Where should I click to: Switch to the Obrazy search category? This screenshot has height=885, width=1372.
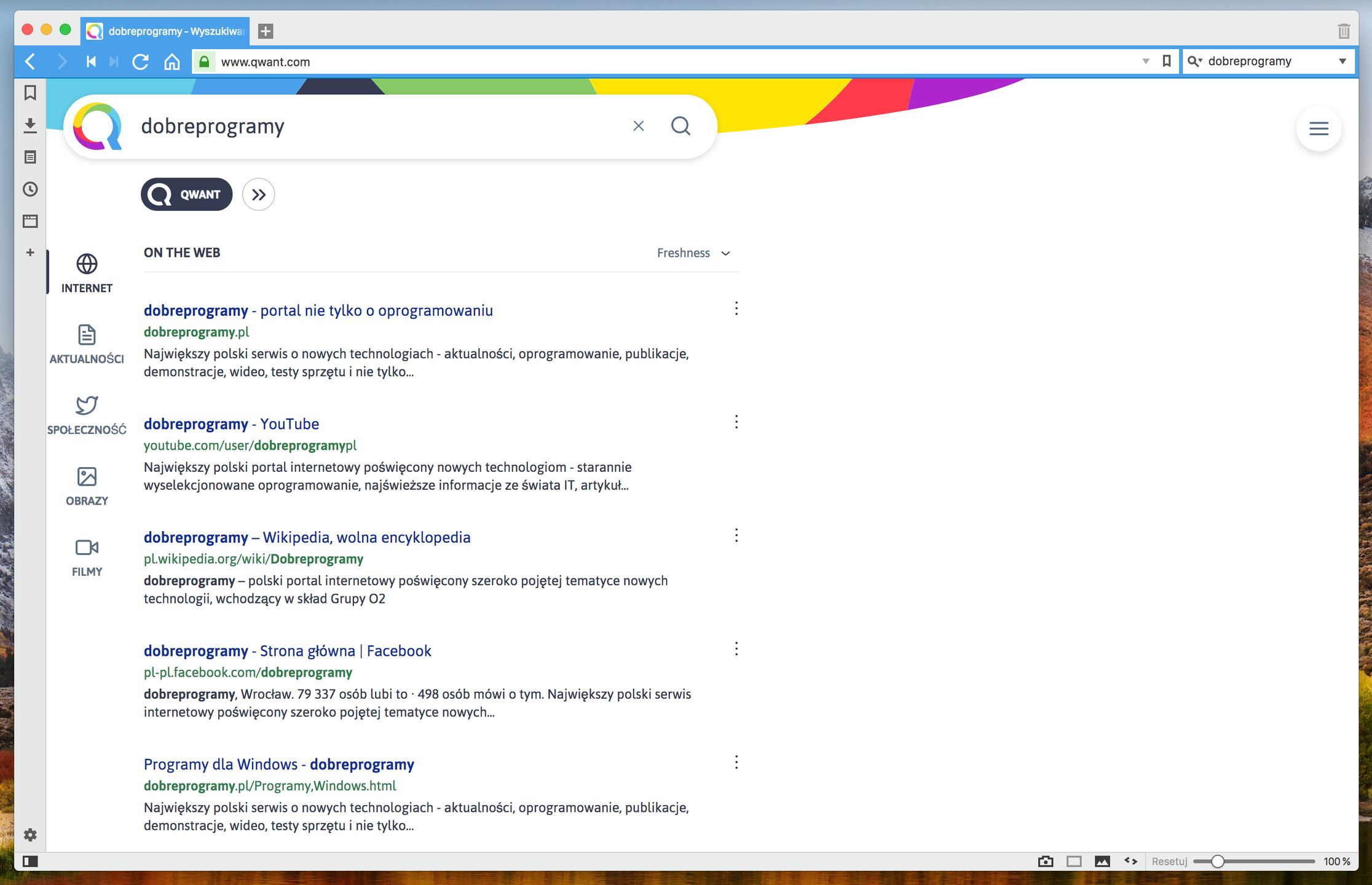point(87,486)
